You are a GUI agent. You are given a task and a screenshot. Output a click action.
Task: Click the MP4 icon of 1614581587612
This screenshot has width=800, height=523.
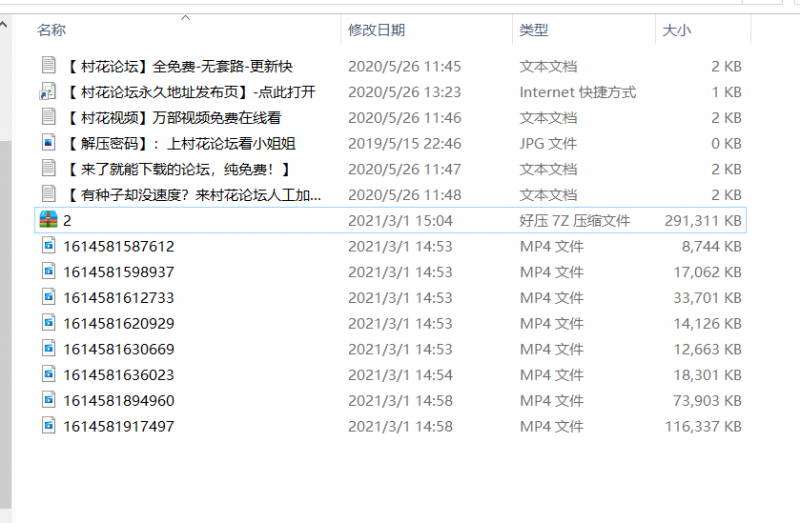point(48,246)
